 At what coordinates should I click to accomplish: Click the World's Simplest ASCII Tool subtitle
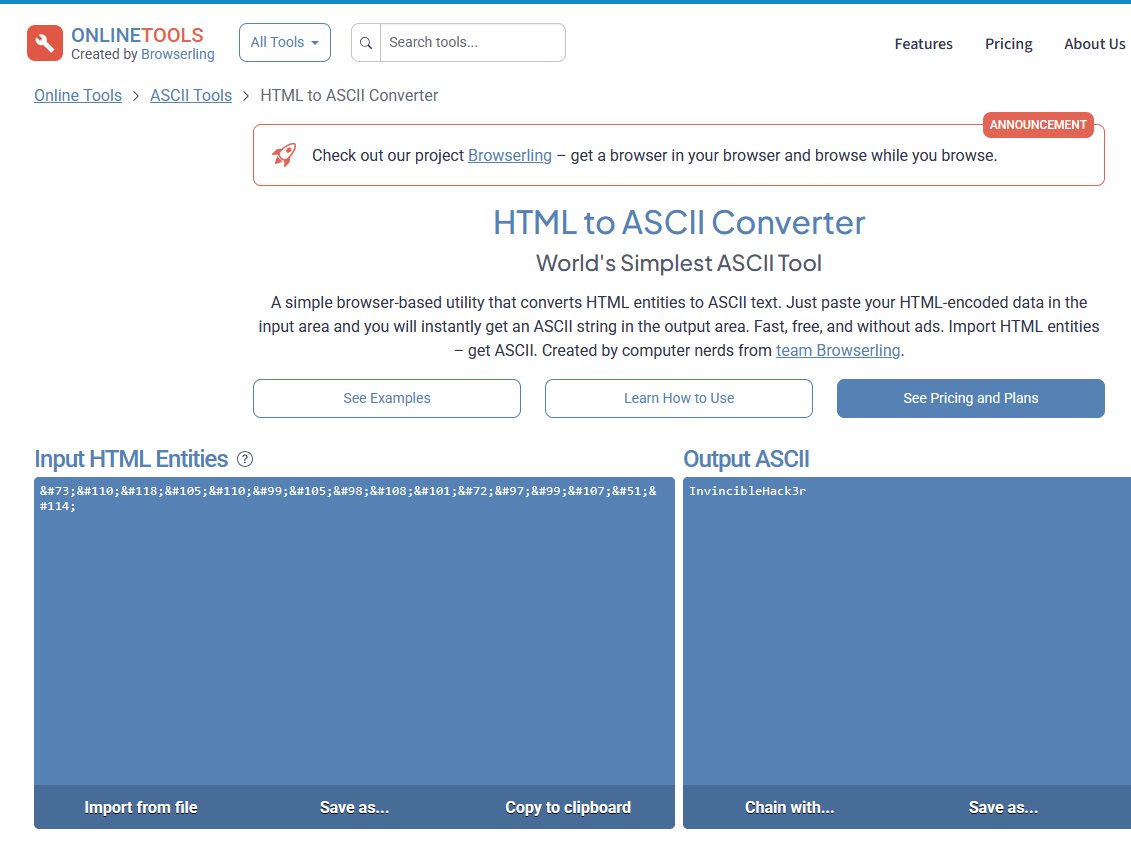pos(679,263)
